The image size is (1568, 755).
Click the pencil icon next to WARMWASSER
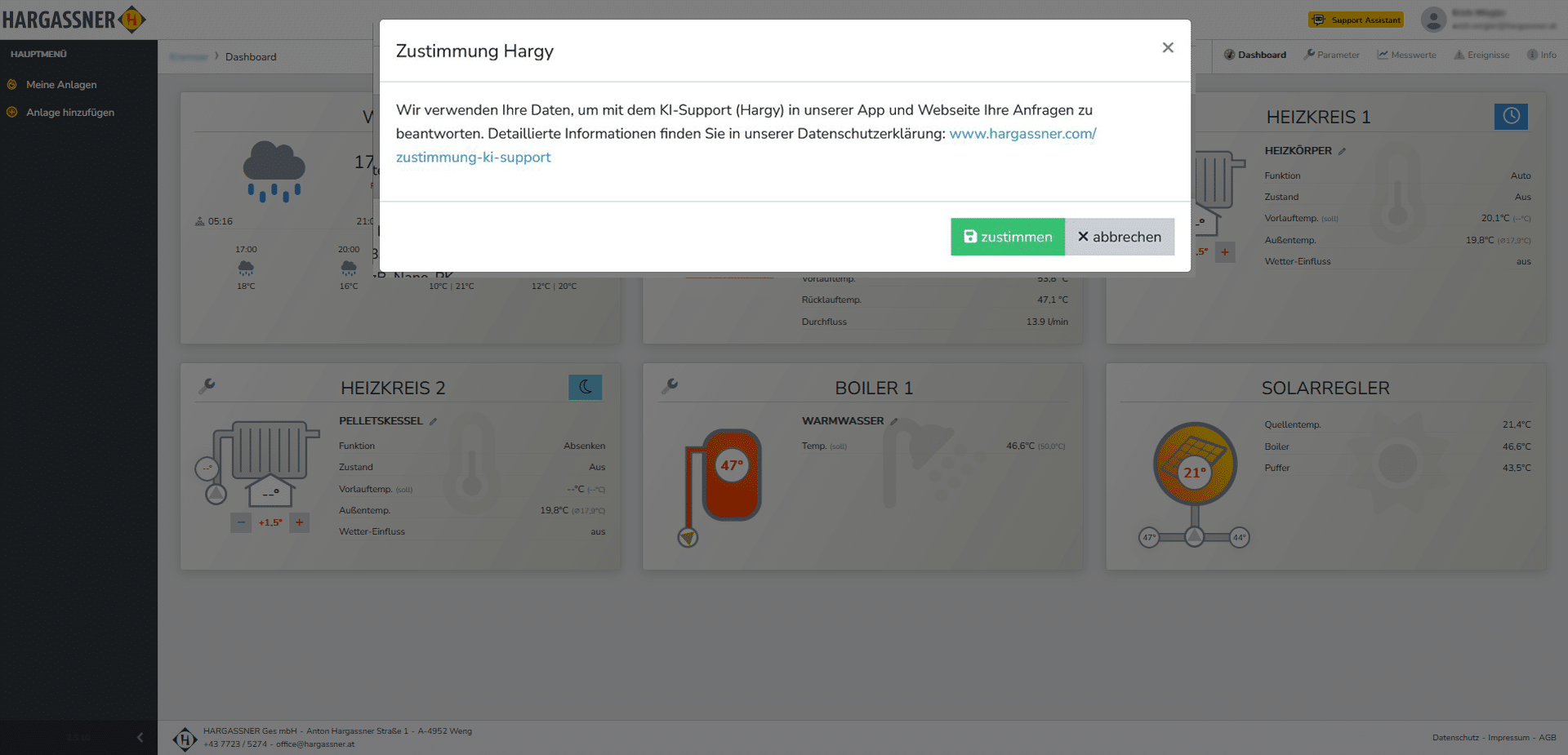point(894,421)
